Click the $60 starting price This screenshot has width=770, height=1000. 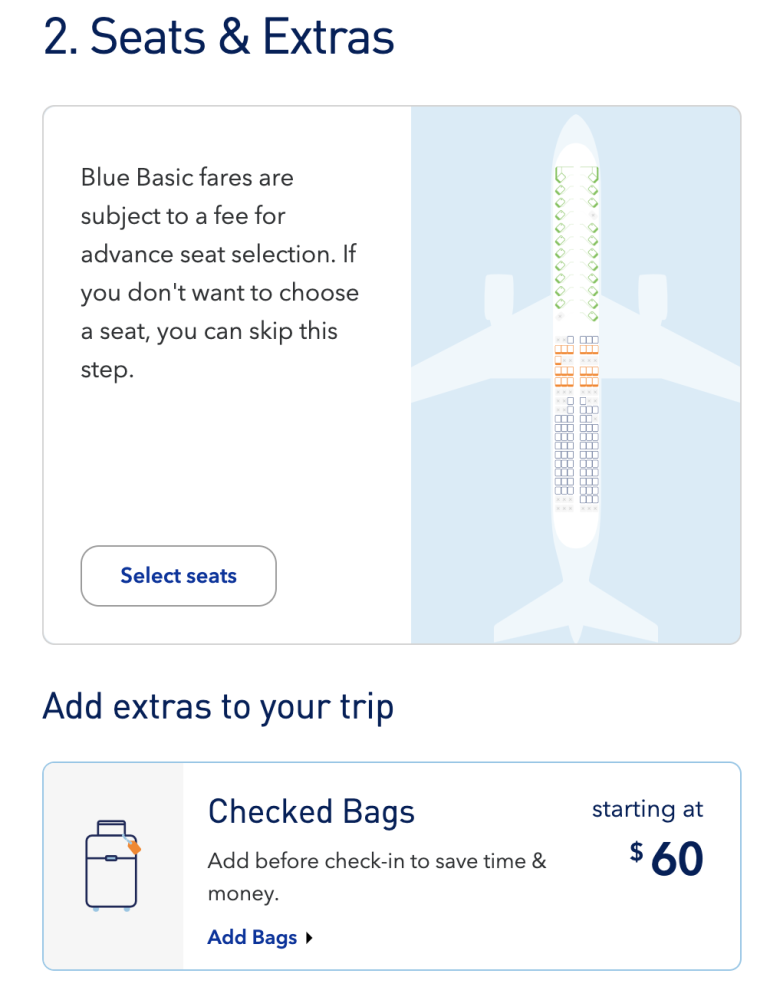pyautogui.click(x=667, y=858)
